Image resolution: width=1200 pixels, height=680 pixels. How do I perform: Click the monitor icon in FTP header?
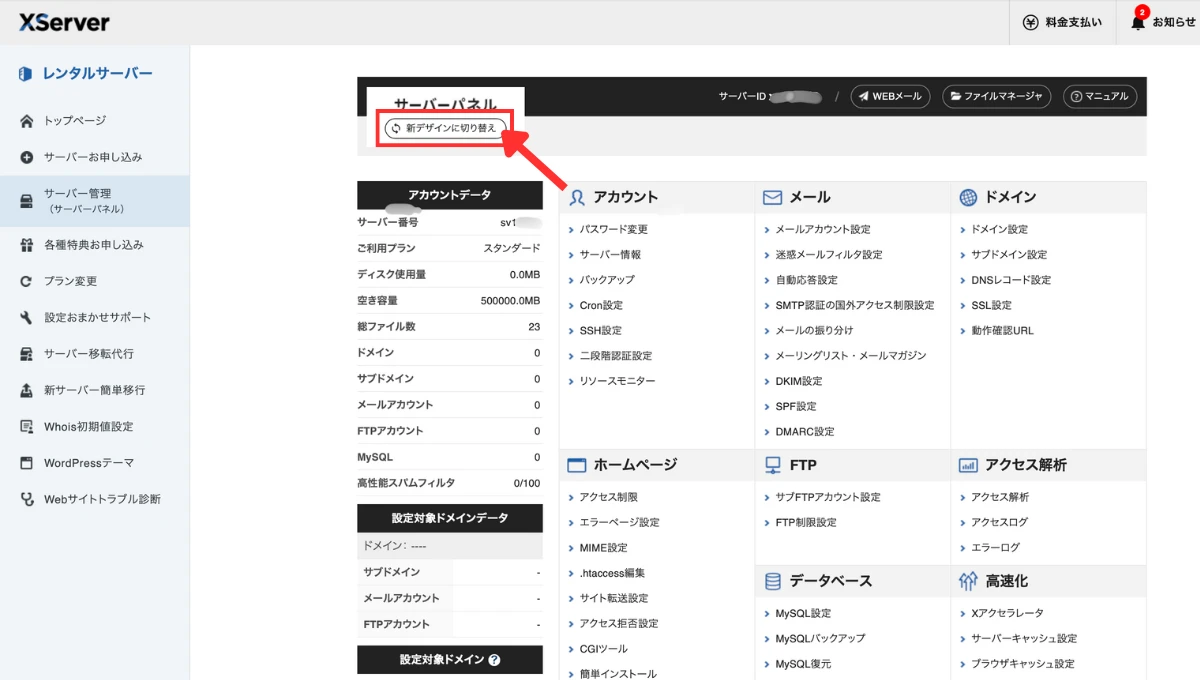pos(771,465)
